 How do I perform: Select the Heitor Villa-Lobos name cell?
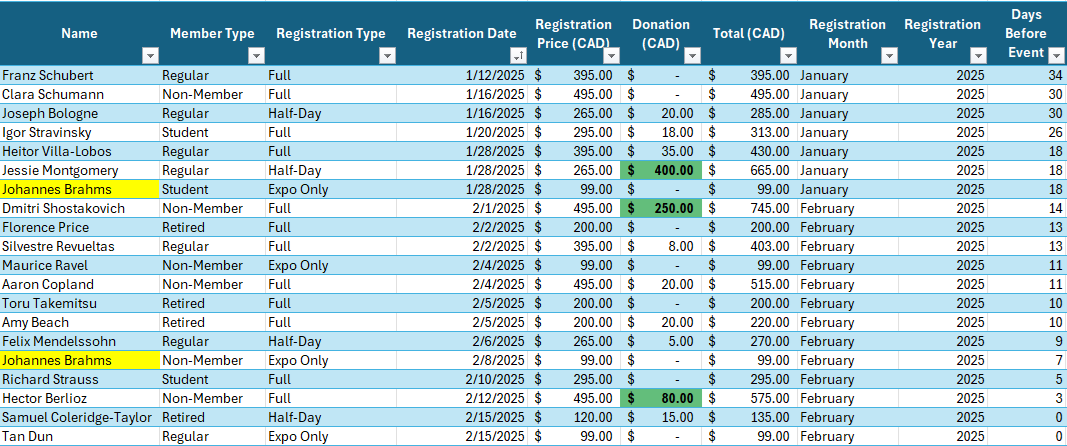point(80,151)
